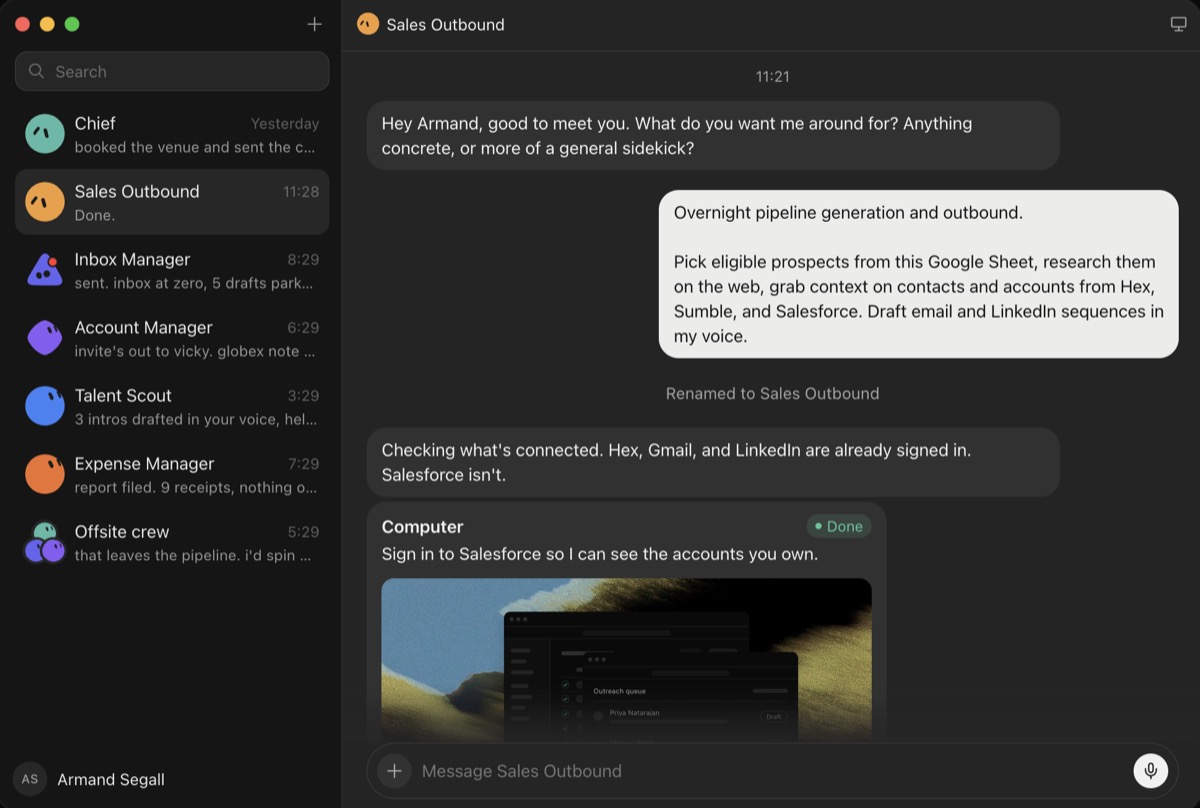Select the Sales Outbound chat name in sidebar

137,191
